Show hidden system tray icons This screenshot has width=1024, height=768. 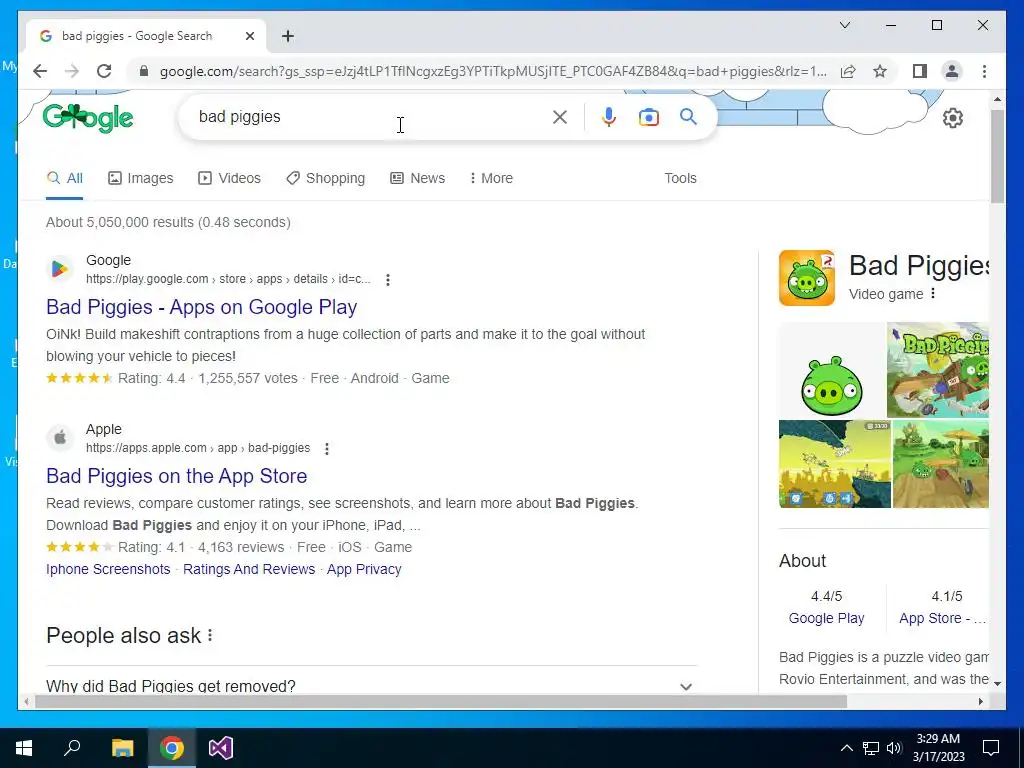pos(846,748)
